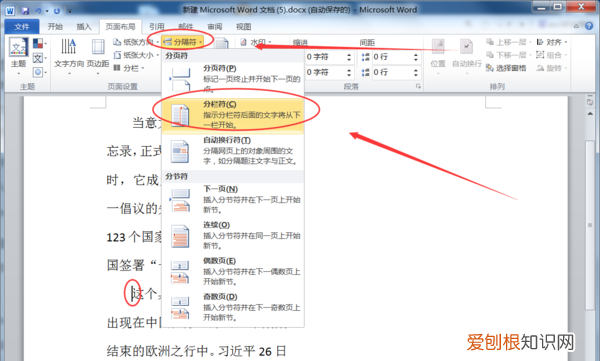
Task: Open the Themes gallery button
Action: (18, 57)
